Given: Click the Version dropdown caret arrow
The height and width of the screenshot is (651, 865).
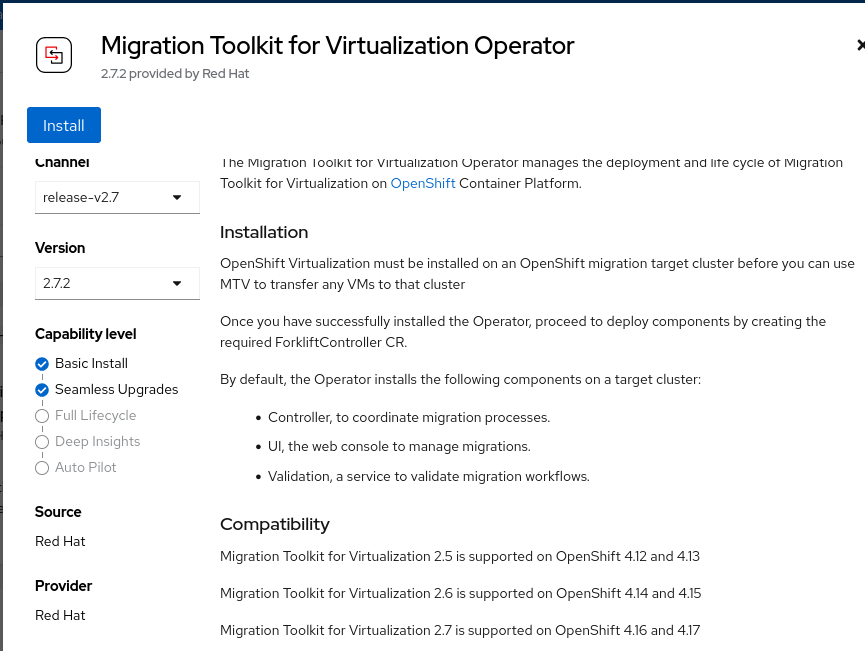Looking at the screenshot, I should (177, 283).
